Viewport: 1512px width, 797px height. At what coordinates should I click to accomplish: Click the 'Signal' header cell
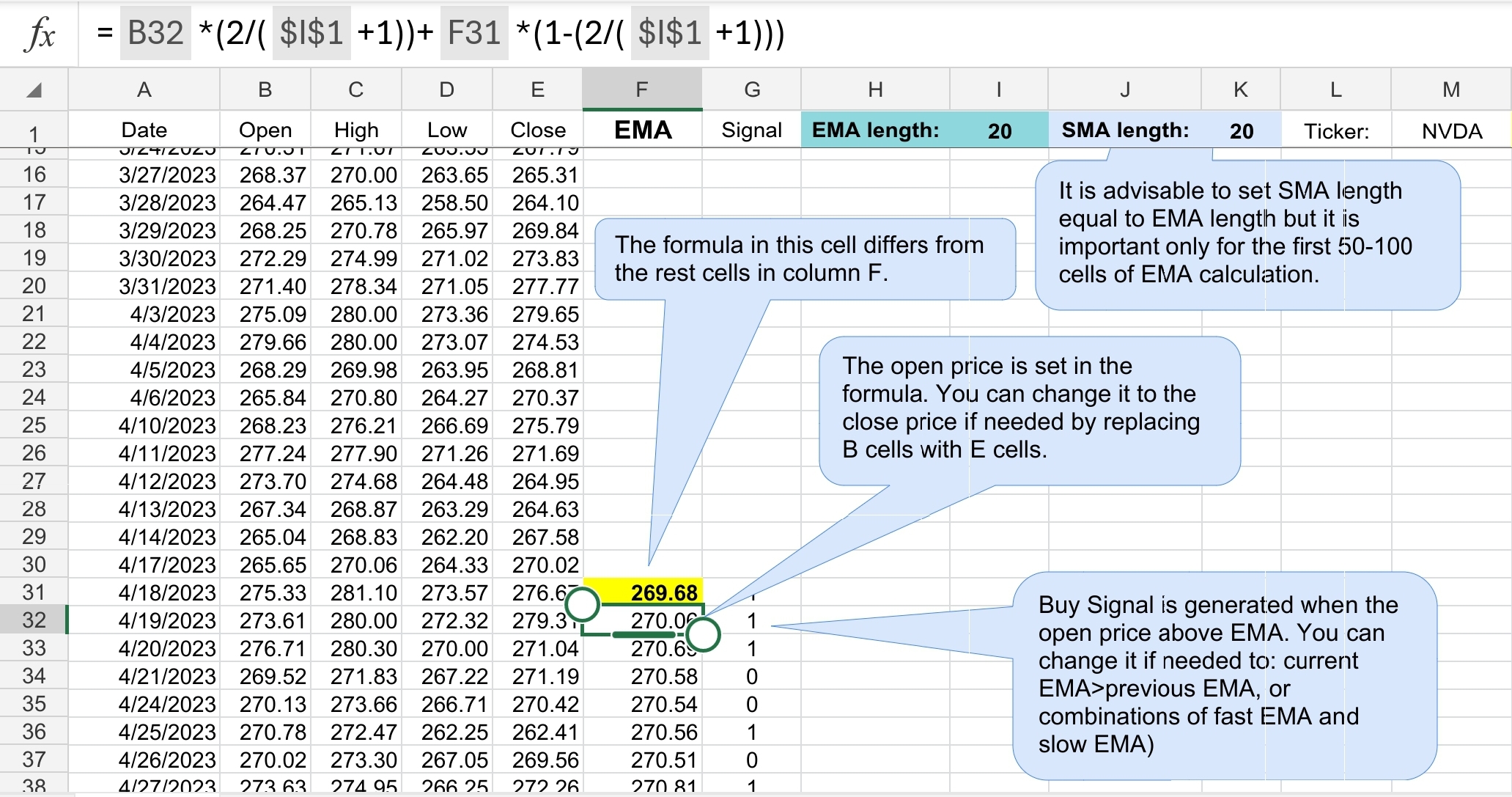point(752,130)
